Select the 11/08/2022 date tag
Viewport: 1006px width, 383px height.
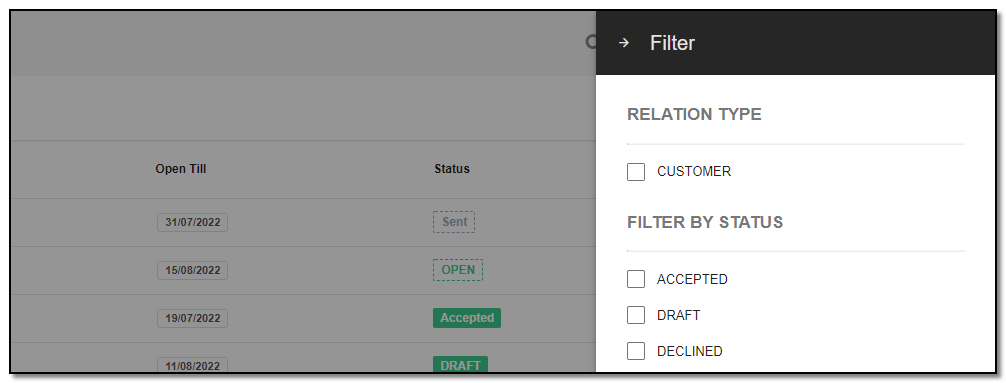(192, 365)
